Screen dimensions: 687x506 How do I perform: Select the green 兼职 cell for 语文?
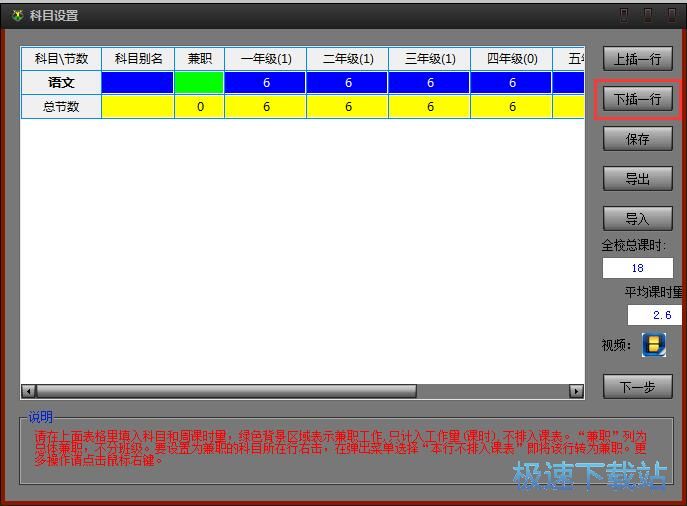click(x=199, y=82)
